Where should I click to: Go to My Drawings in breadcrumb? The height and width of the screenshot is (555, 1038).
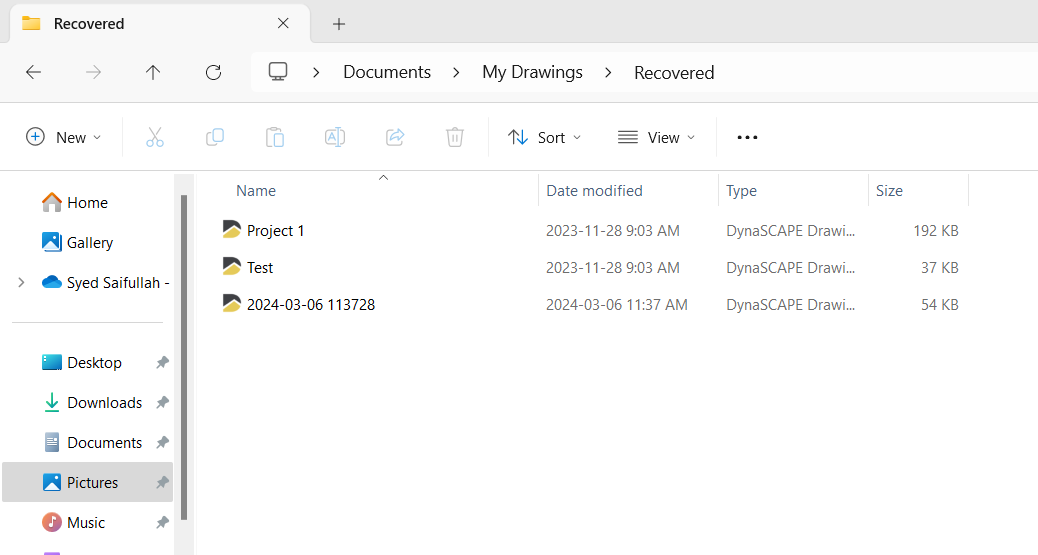532,72
